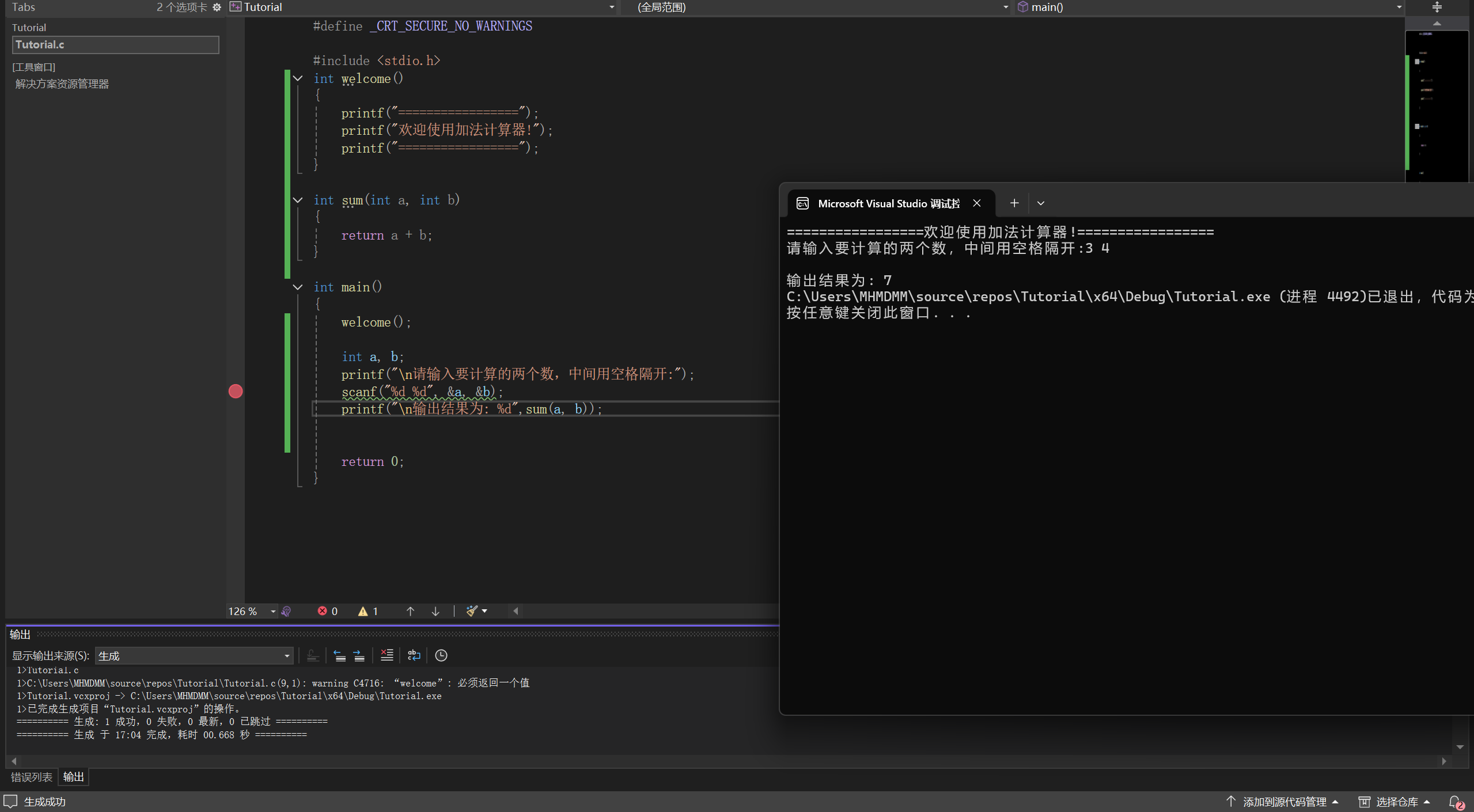Collapse the welcome() function block
The height and width of the screenshot is (812, 1474).
tap(298, 78)
